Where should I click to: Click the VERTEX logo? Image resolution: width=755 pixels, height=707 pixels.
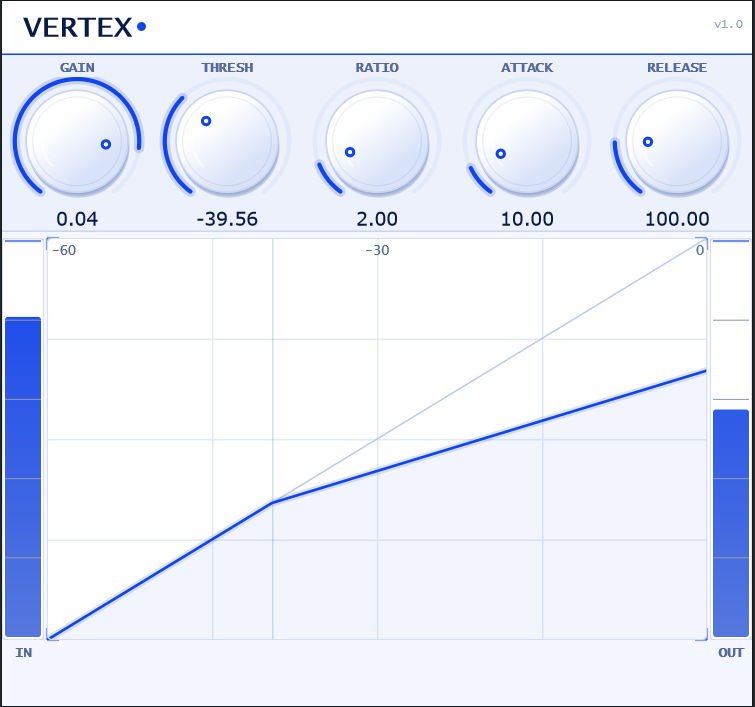pos(85,27)
